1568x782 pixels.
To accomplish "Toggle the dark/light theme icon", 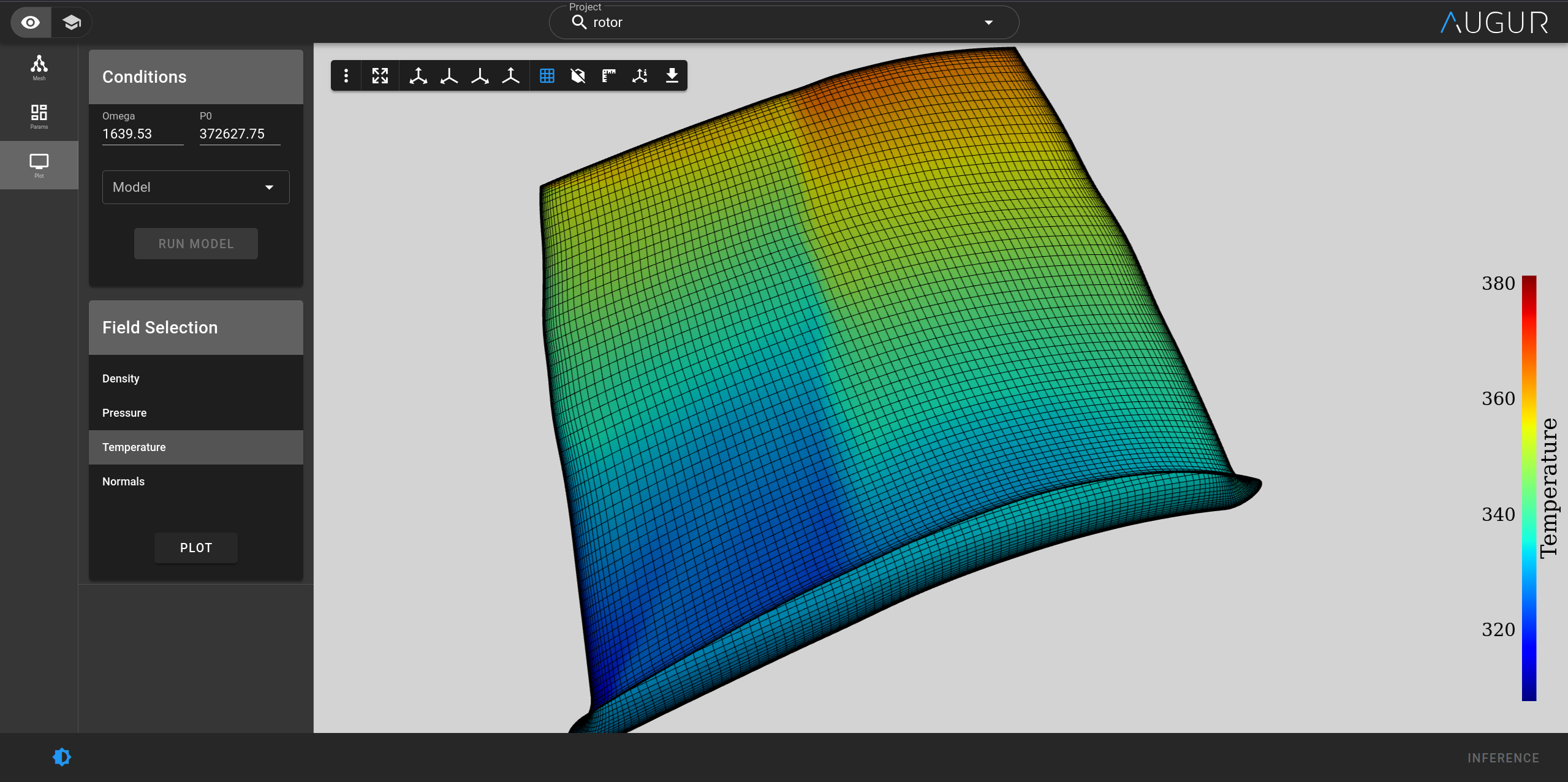I will pyautogui.click(x=62, y=757).
